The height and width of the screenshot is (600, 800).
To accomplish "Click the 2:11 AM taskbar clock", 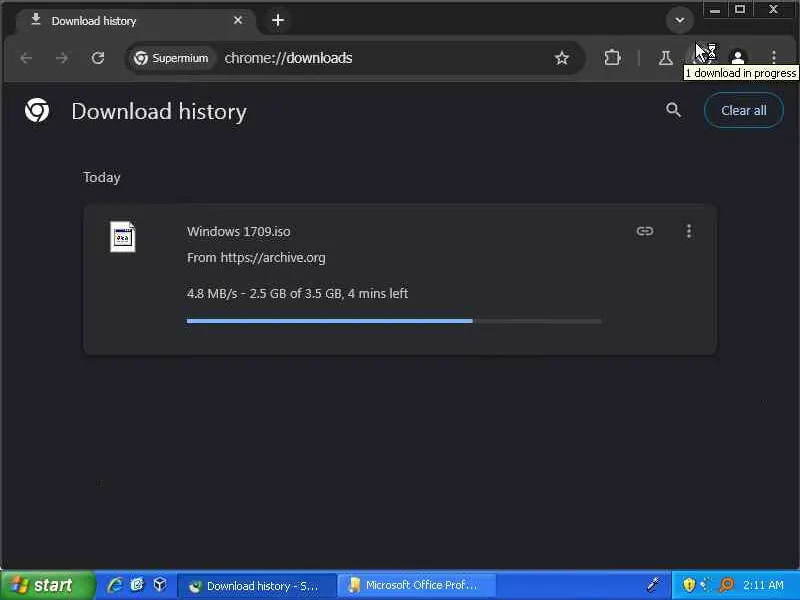I will pyautogui.click(x=763, y=585).
